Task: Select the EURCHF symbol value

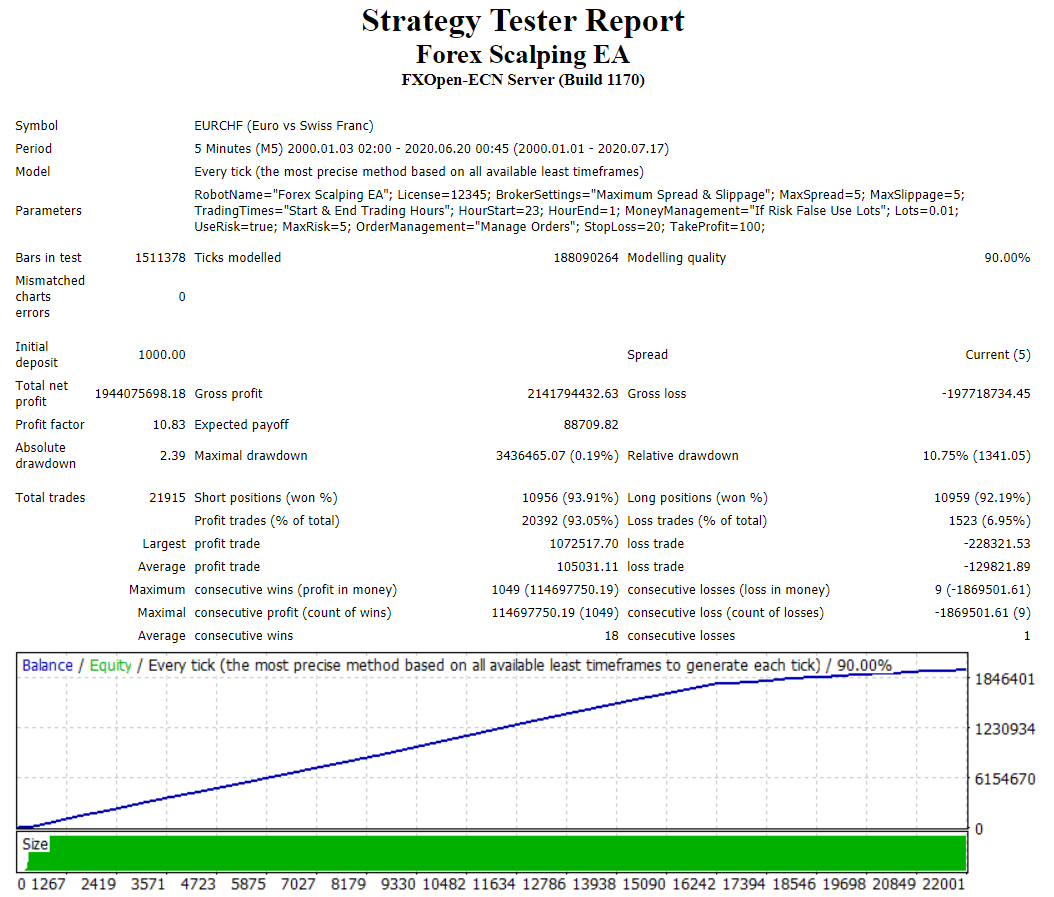Action: [x=283, y=126]
